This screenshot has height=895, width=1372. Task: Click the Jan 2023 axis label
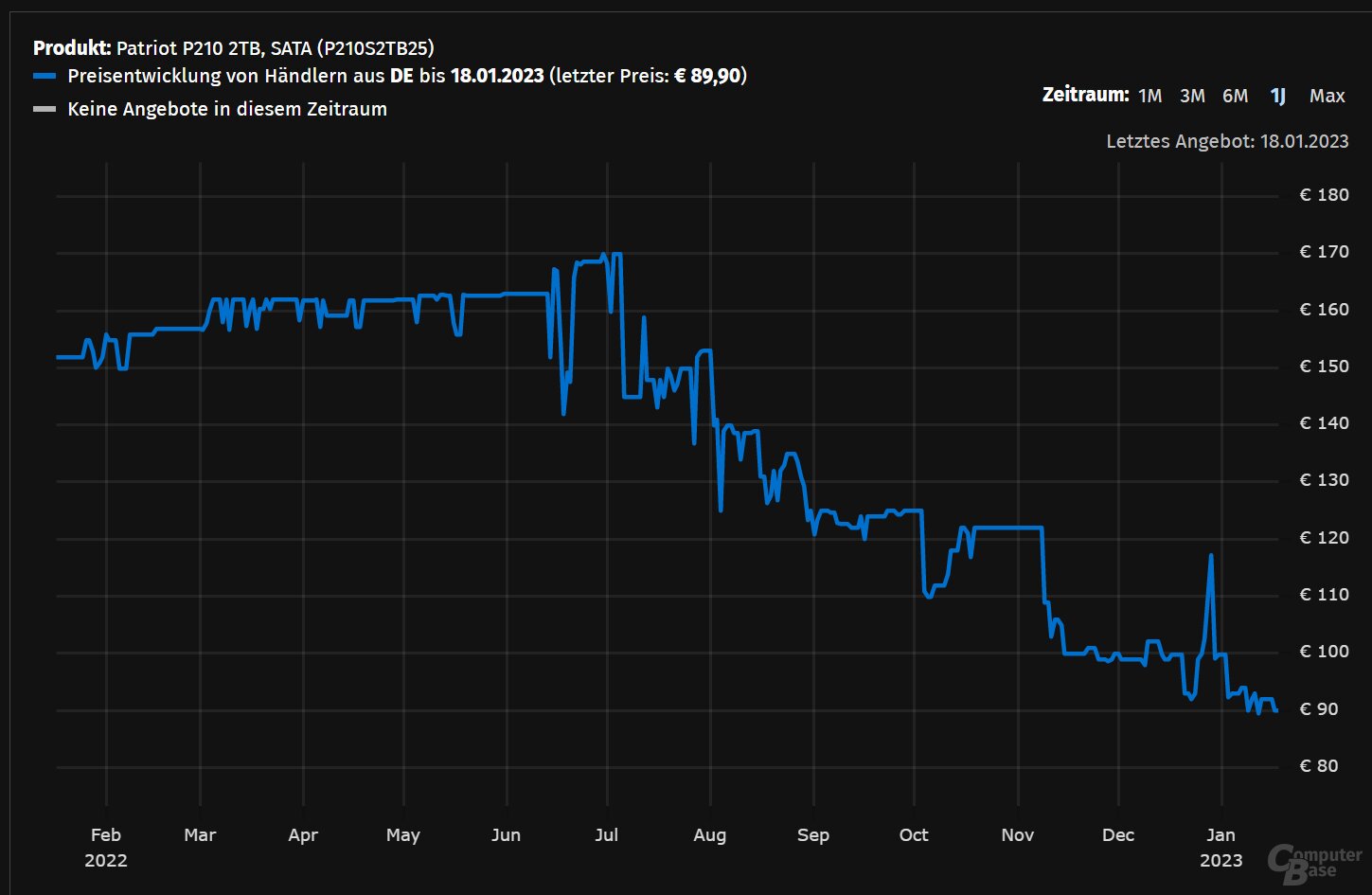coord(1221,848)
